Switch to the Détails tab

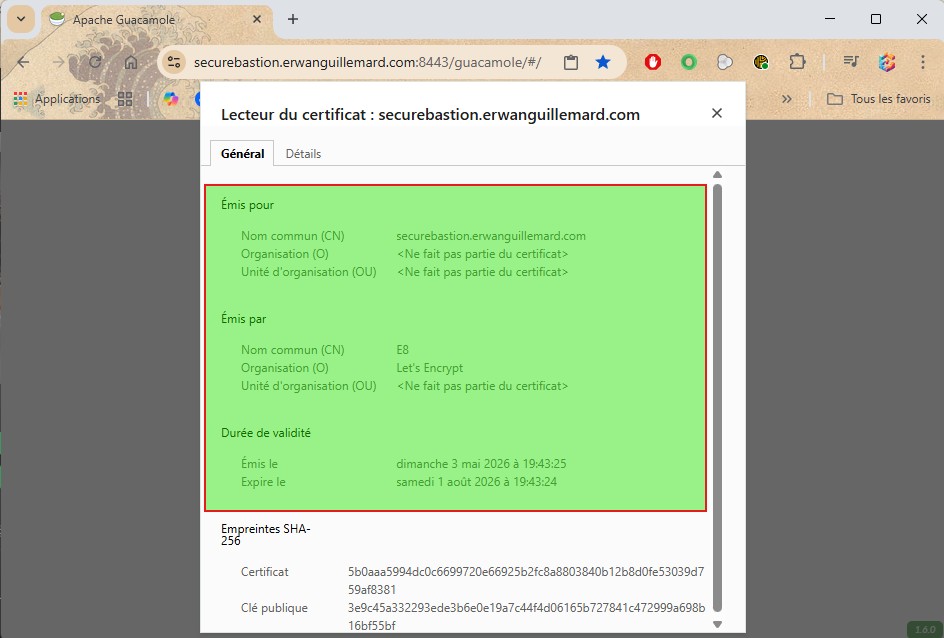[303, 153]
